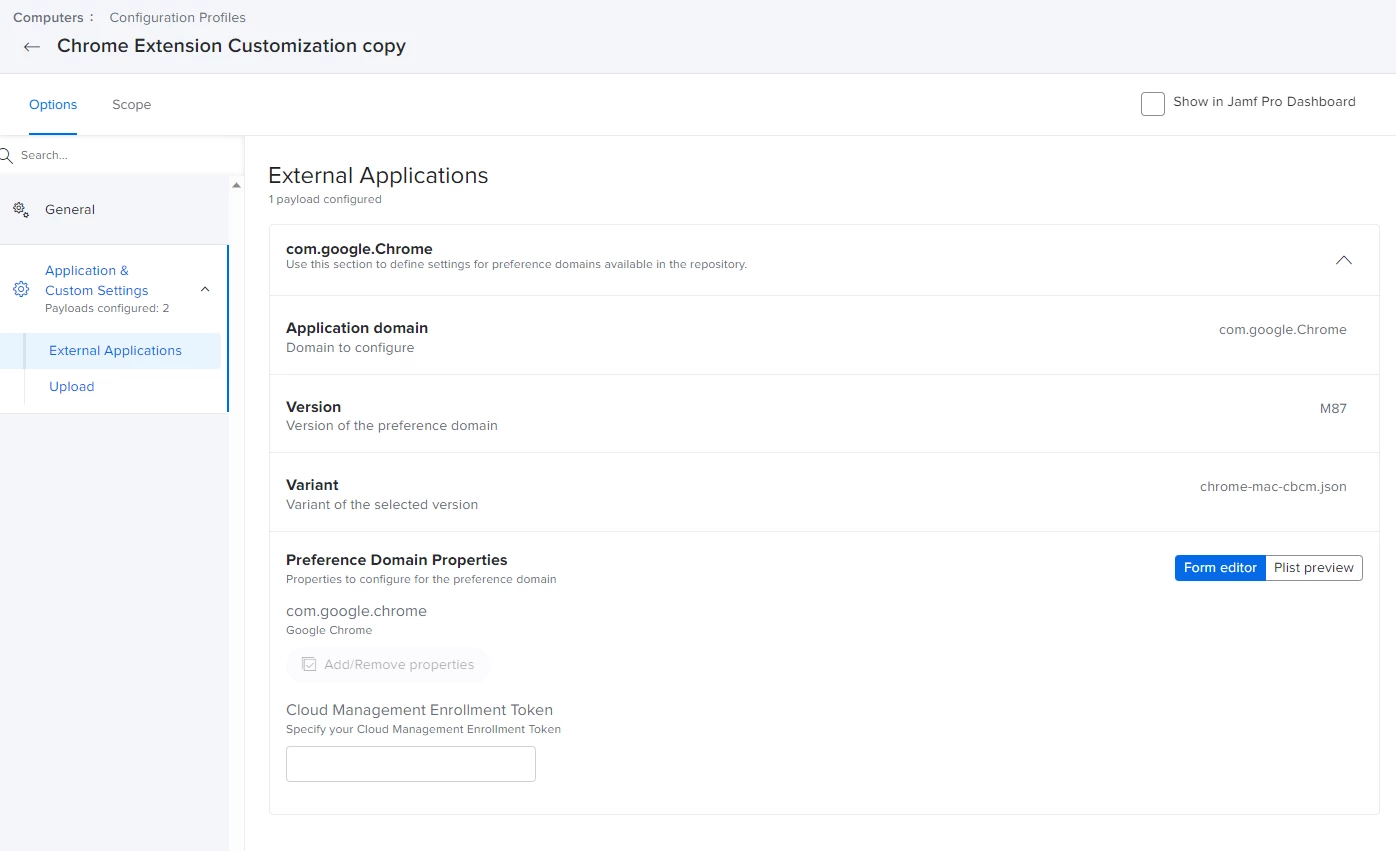Collapse the com.google.Chrome payload section
The height and width of the screenshot is (851, 1396).
click(x=1344, y=260)
